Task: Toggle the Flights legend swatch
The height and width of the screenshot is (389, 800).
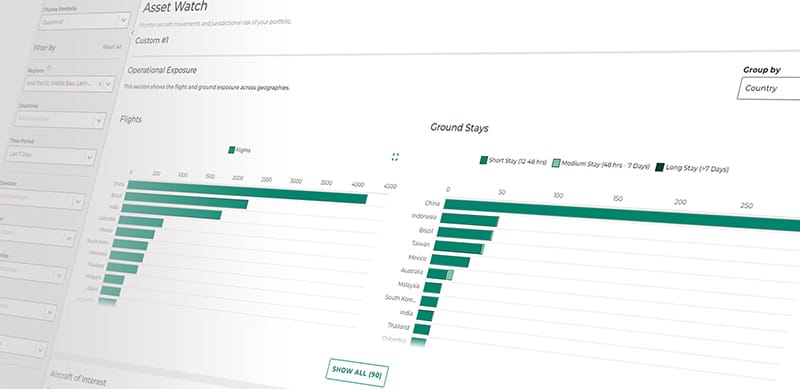Action: click(x=232, y=150)
